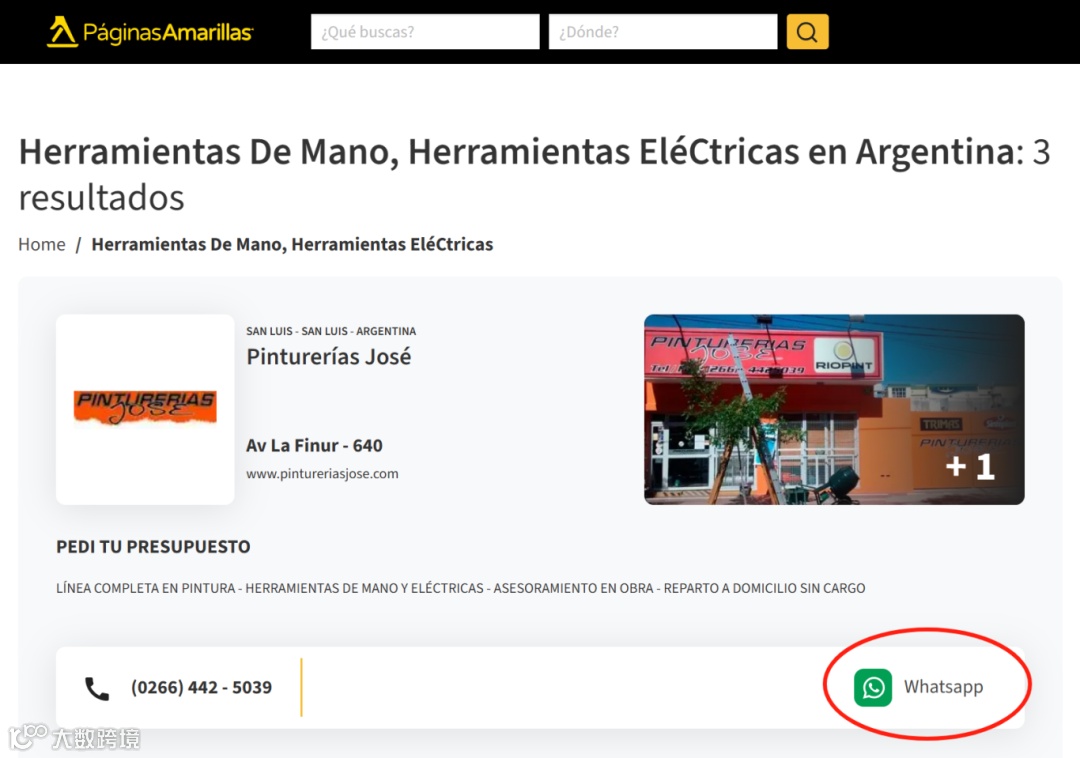Focus the '¿Dónde?' location field
1080x758 pixels.
coord(663,32)
